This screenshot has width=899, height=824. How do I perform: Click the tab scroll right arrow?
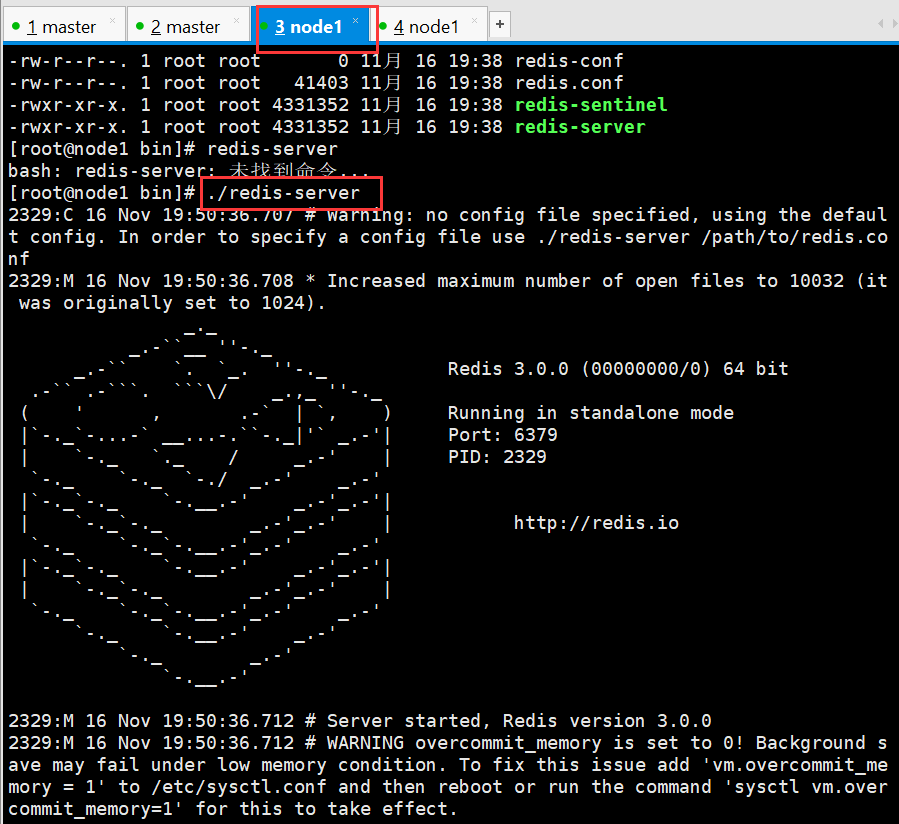894,24
